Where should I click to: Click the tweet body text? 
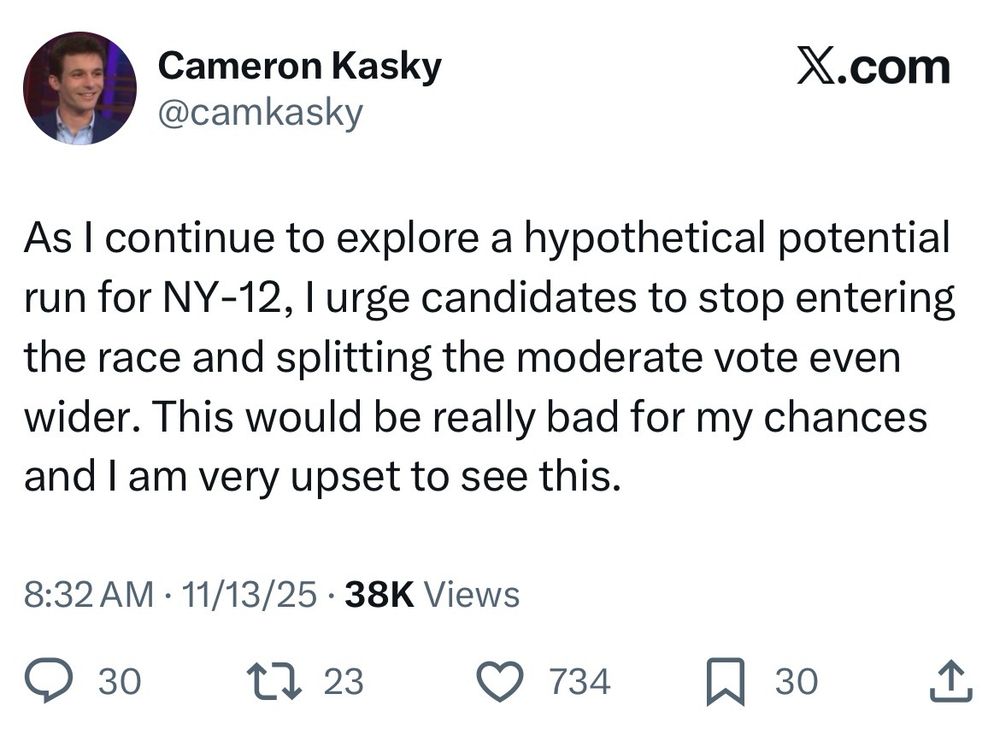tap(480, 357)
